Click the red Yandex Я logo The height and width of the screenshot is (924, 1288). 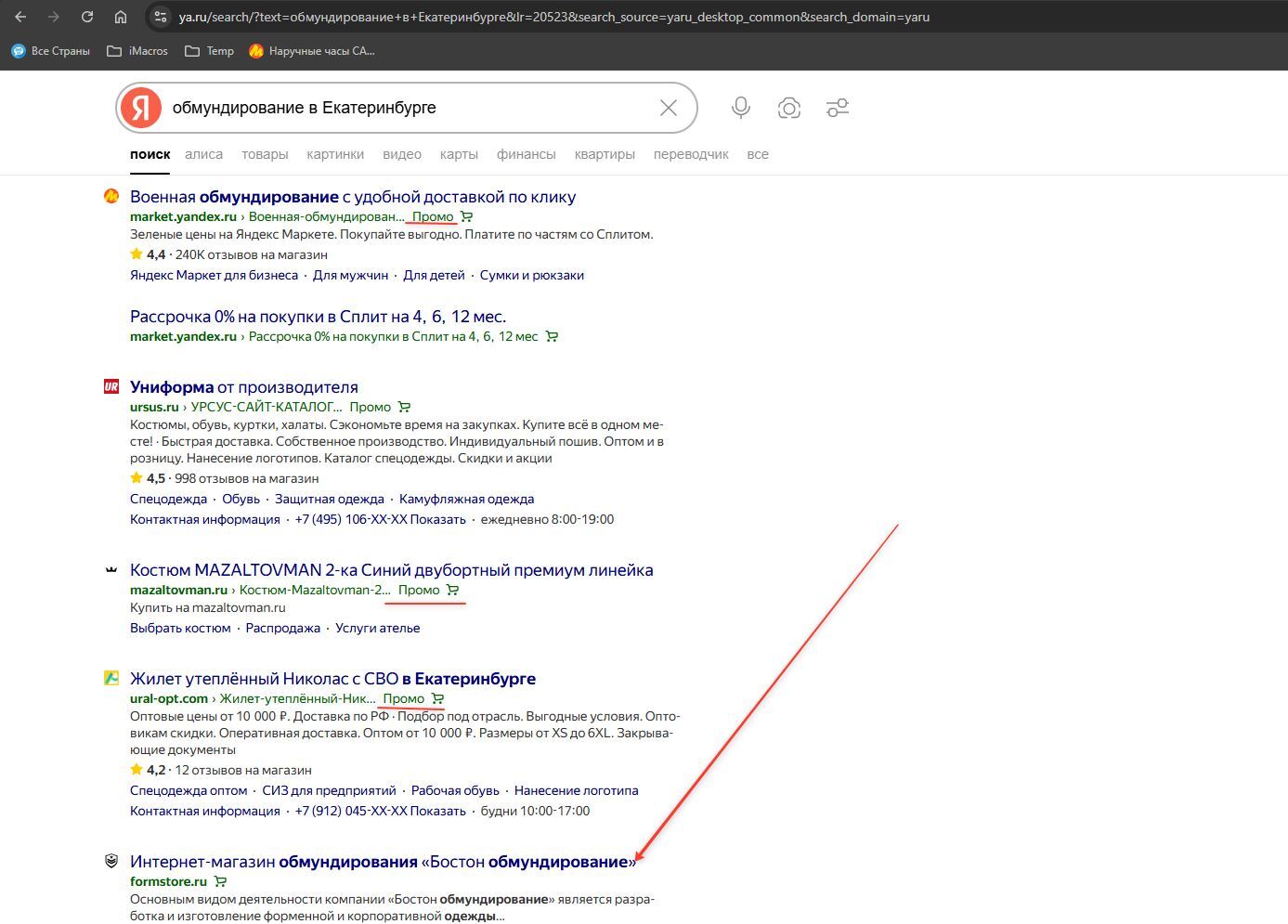[x=140, y=108]
